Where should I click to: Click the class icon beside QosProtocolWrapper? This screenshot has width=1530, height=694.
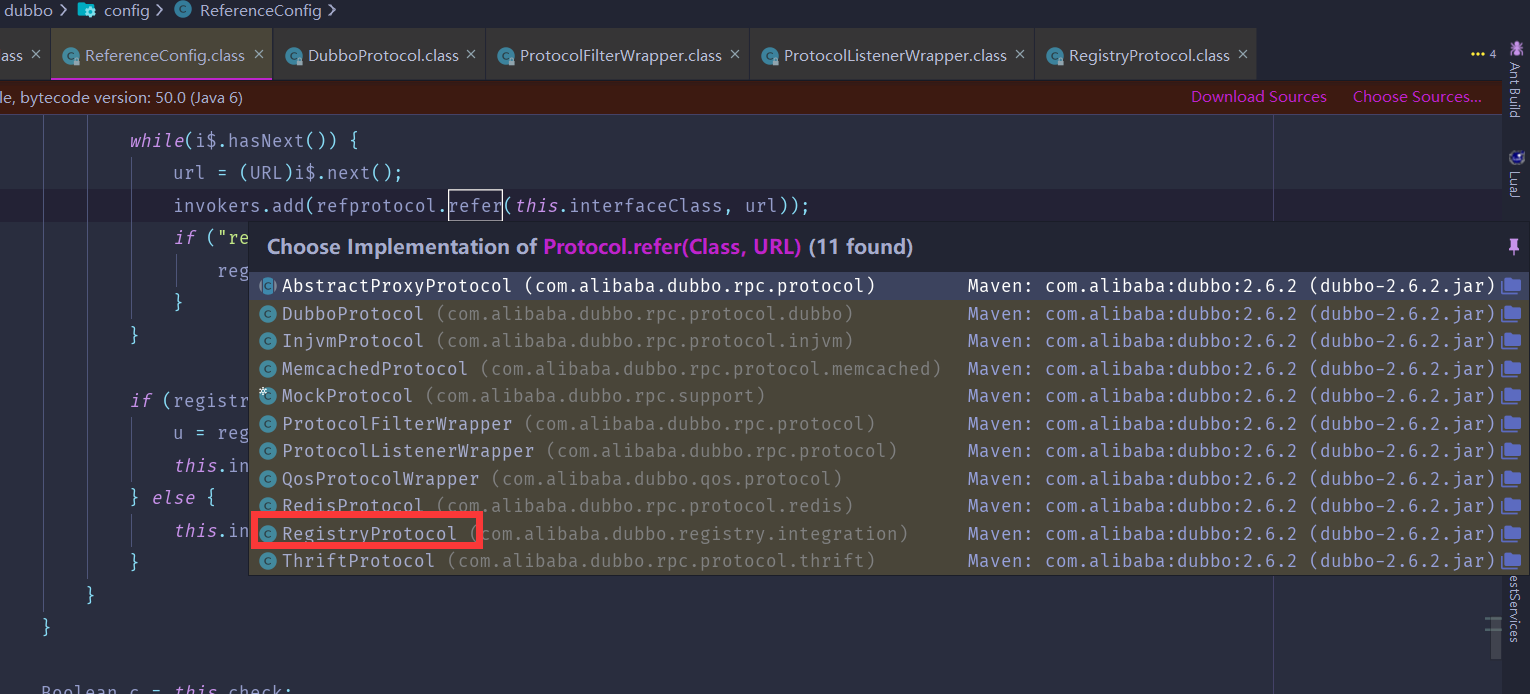coord(268,479)
